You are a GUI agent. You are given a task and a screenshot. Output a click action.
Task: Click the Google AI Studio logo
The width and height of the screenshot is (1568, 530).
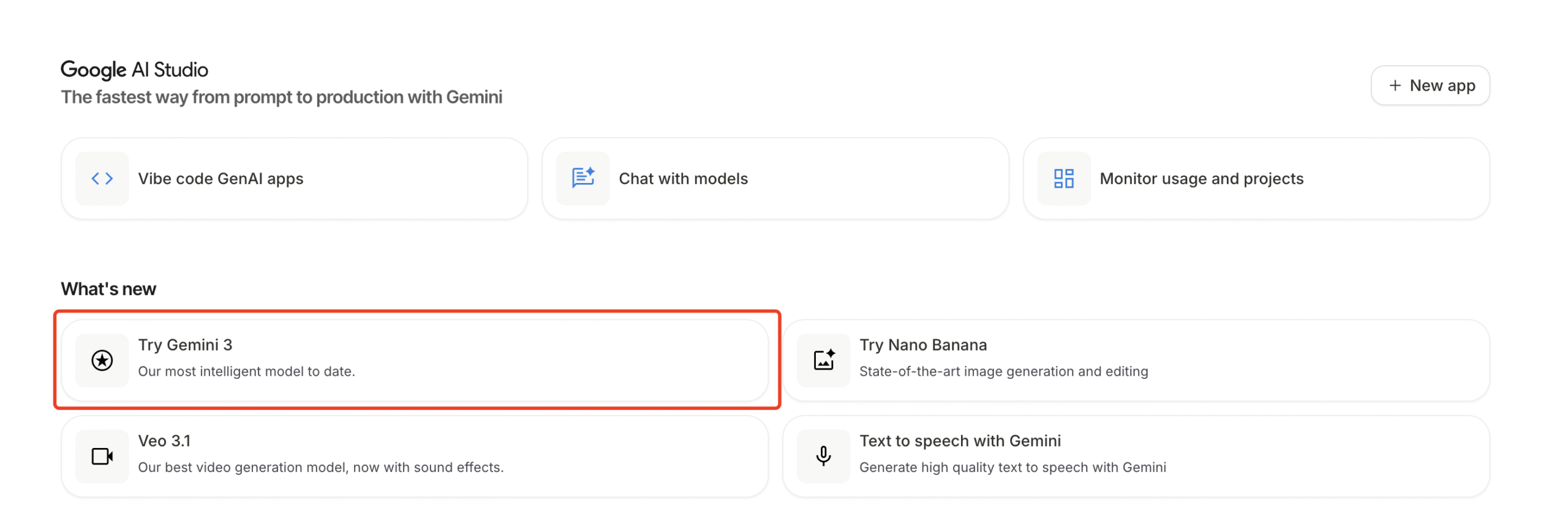click(x=134, y=70)
